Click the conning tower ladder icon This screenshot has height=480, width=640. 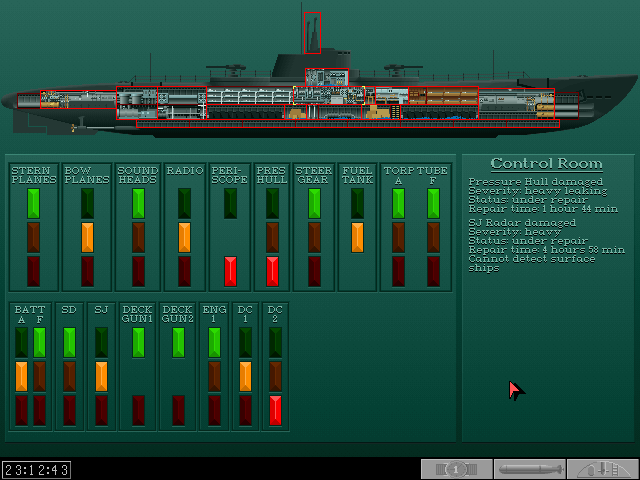coord(602,469)
